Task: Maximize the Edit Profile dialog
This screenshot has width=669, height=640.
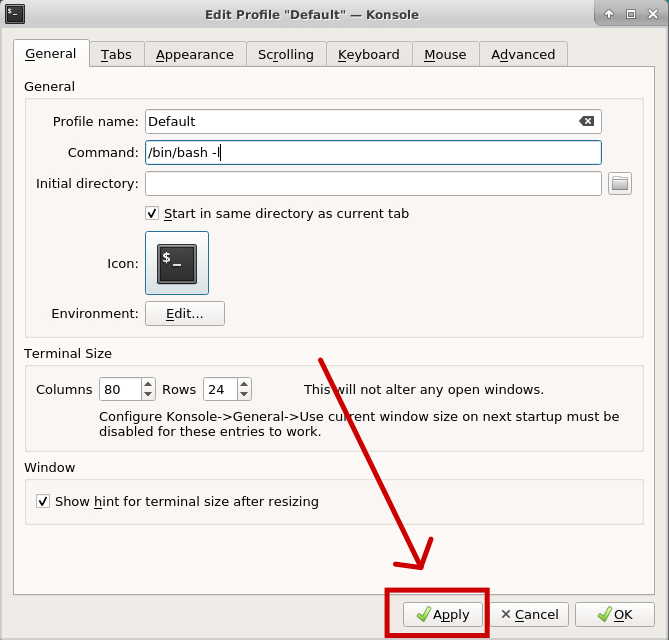Action: tap(631, 14)
